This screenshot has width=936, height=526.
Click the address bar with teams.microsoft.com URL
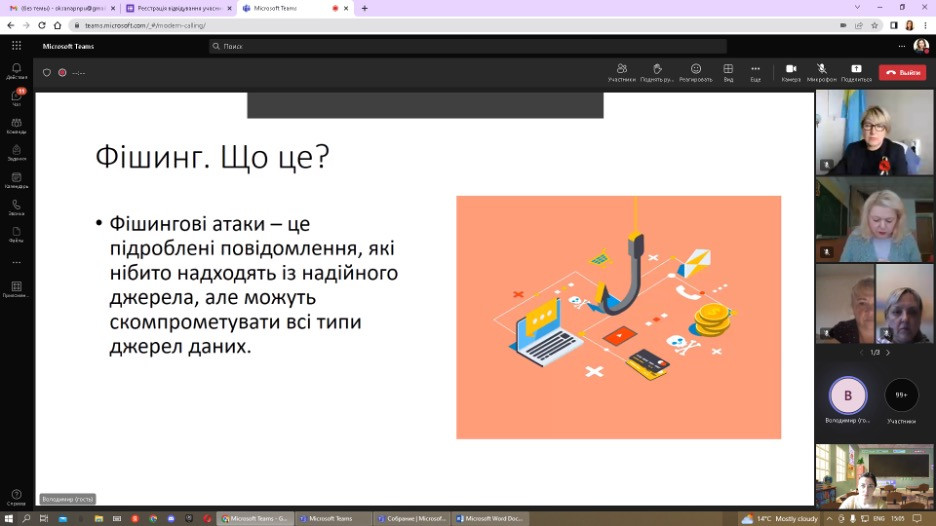(454, 25)
